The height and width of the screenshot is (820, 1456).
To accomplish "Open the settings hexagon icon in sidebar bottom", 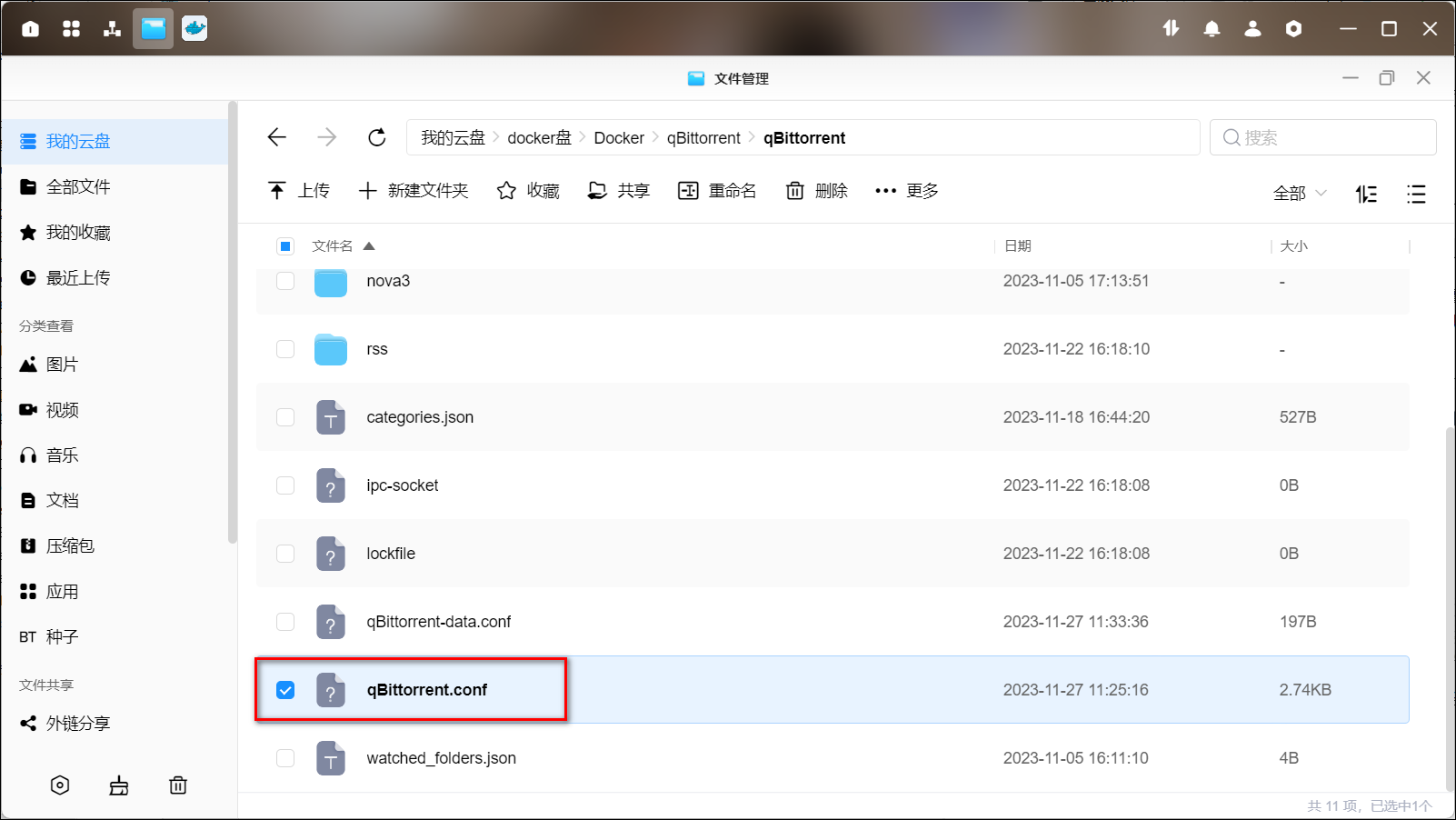I will click(60, 785).
